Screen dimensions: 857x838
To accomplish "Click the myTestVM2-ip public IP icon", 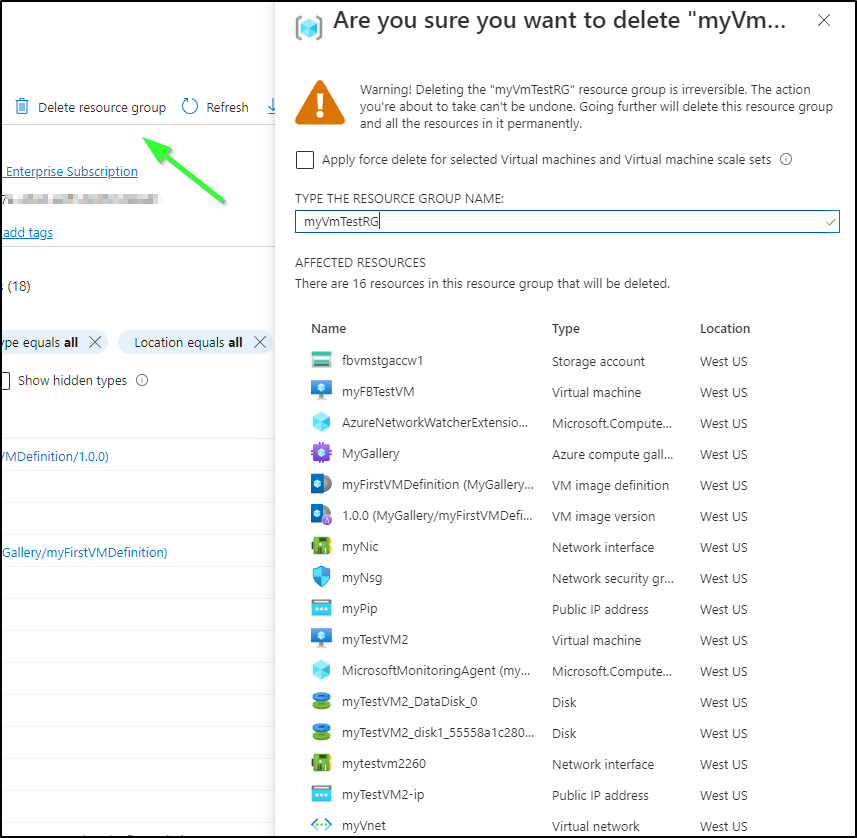I will pos(321,794).
